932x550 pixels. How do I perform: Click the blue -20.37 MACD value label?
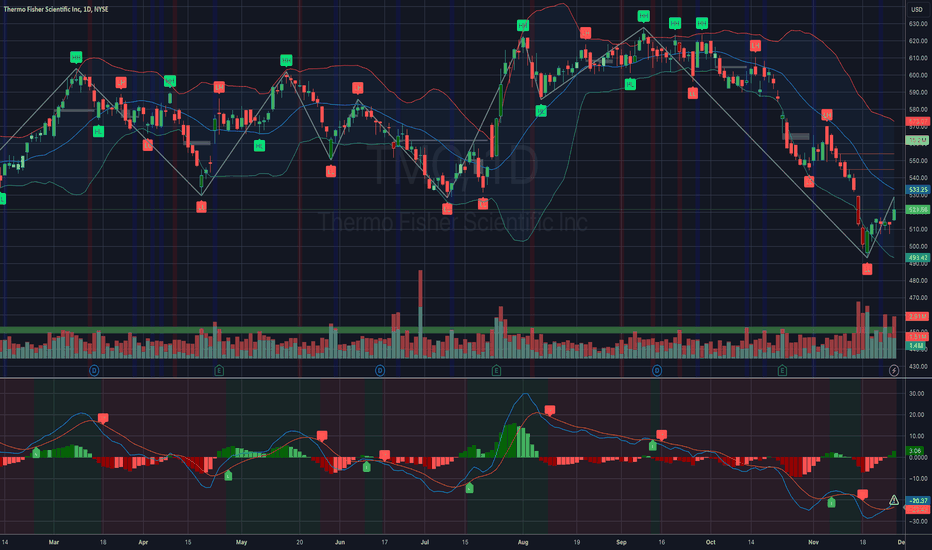(918, 501)
